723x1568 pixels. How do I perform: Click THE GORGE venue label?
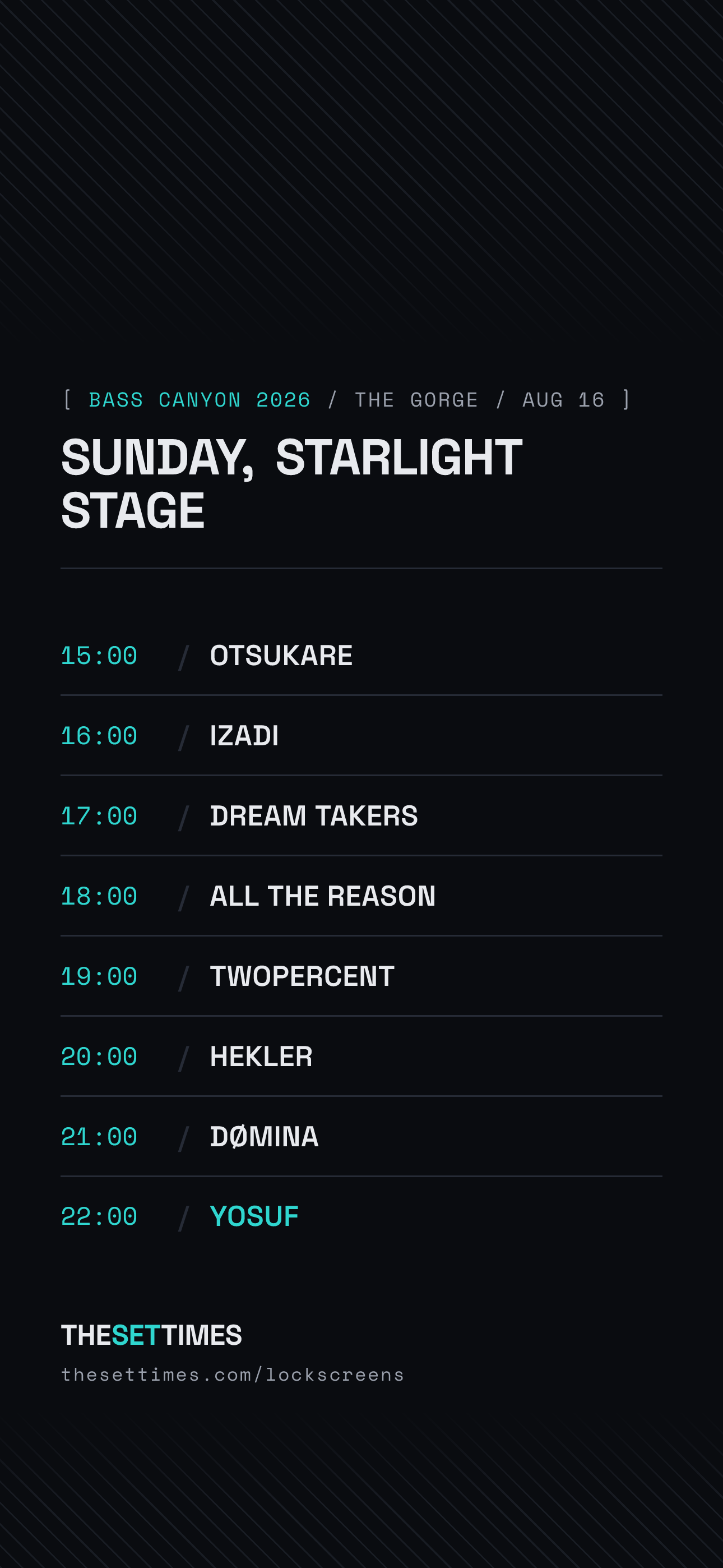point(416,400)
